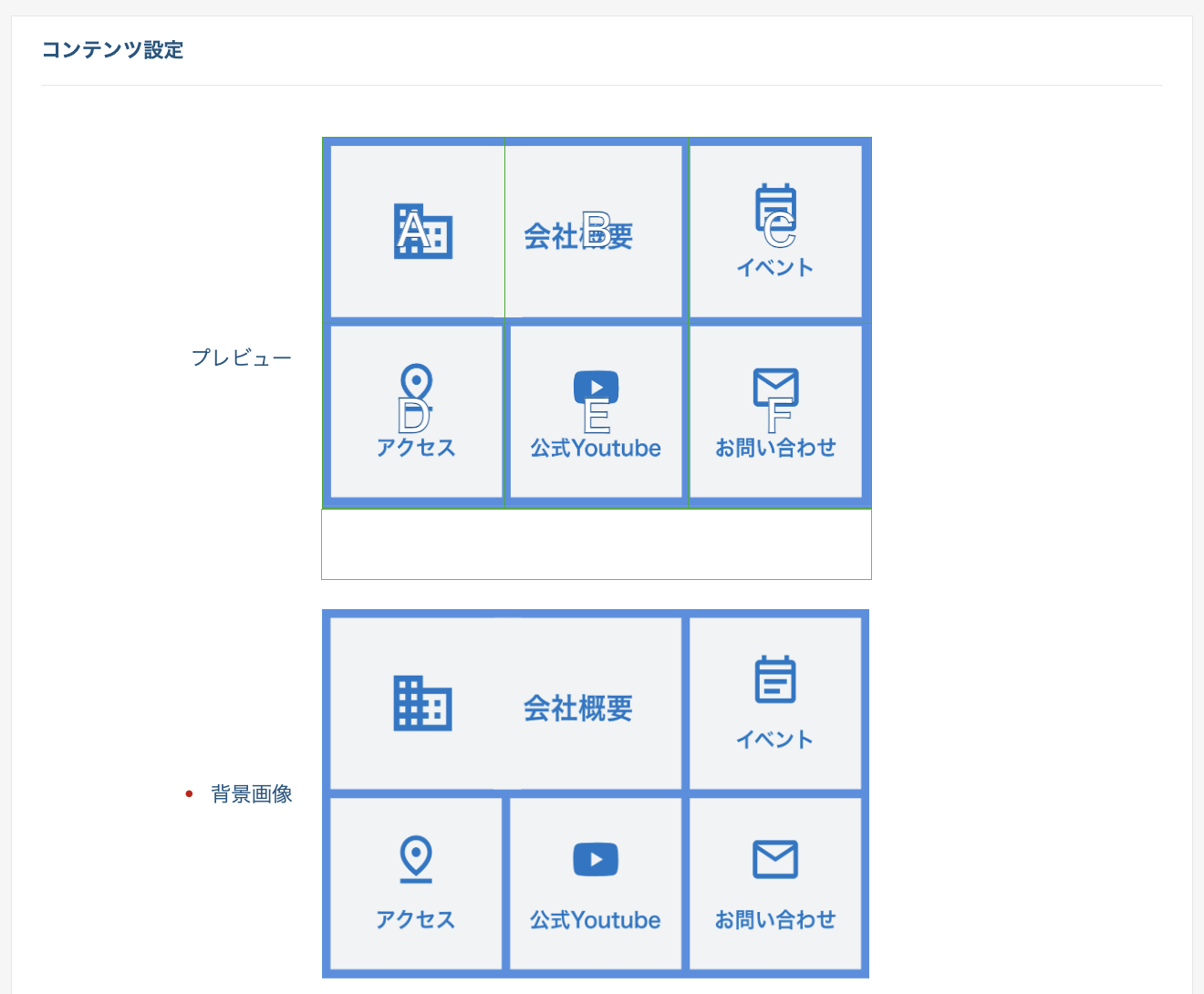Click the 会社概要 text label in background image

pos(579,705)
